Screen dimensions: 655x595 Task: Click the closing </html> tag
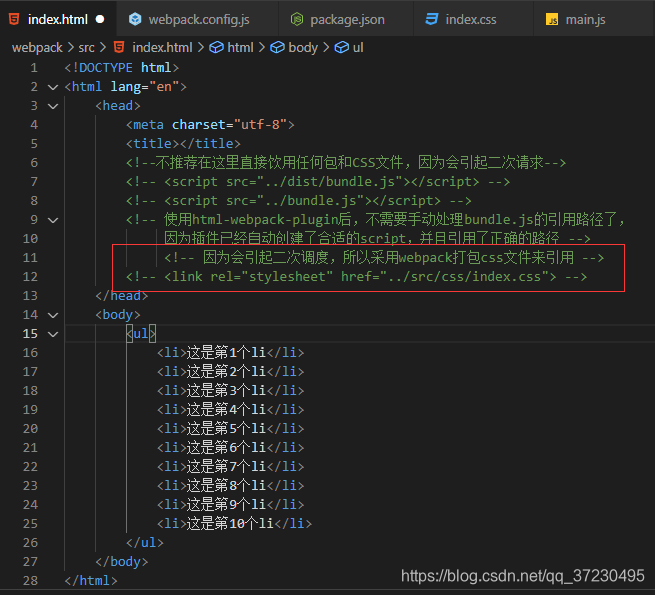pos(91,581)
